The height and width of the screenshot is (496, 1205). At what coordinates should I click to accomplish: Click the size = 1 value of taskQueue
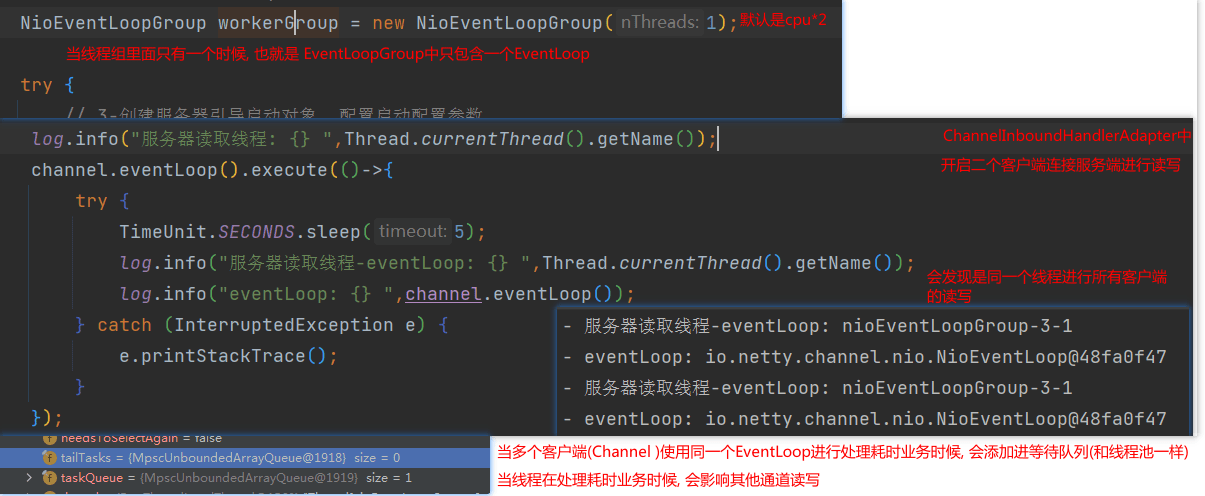click(x=389, y=478)
